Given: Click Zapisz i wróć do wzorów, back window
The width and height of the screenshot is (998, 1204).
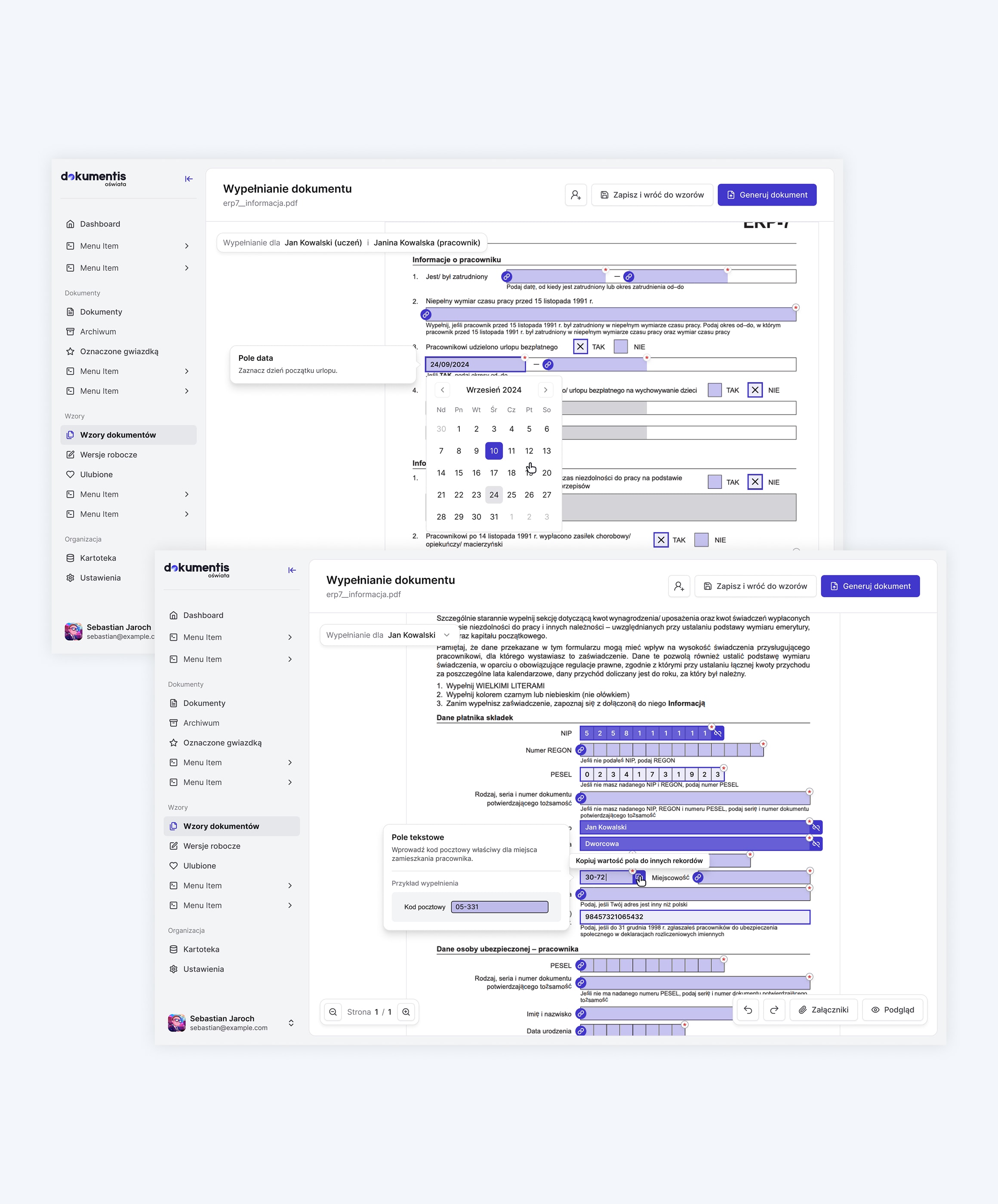Looking at the screenshot, I should coord(652,195).
